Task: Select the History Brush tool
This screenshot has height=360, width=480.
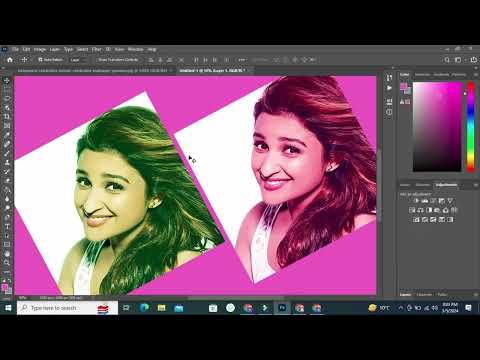Action: tap(7, 171)
